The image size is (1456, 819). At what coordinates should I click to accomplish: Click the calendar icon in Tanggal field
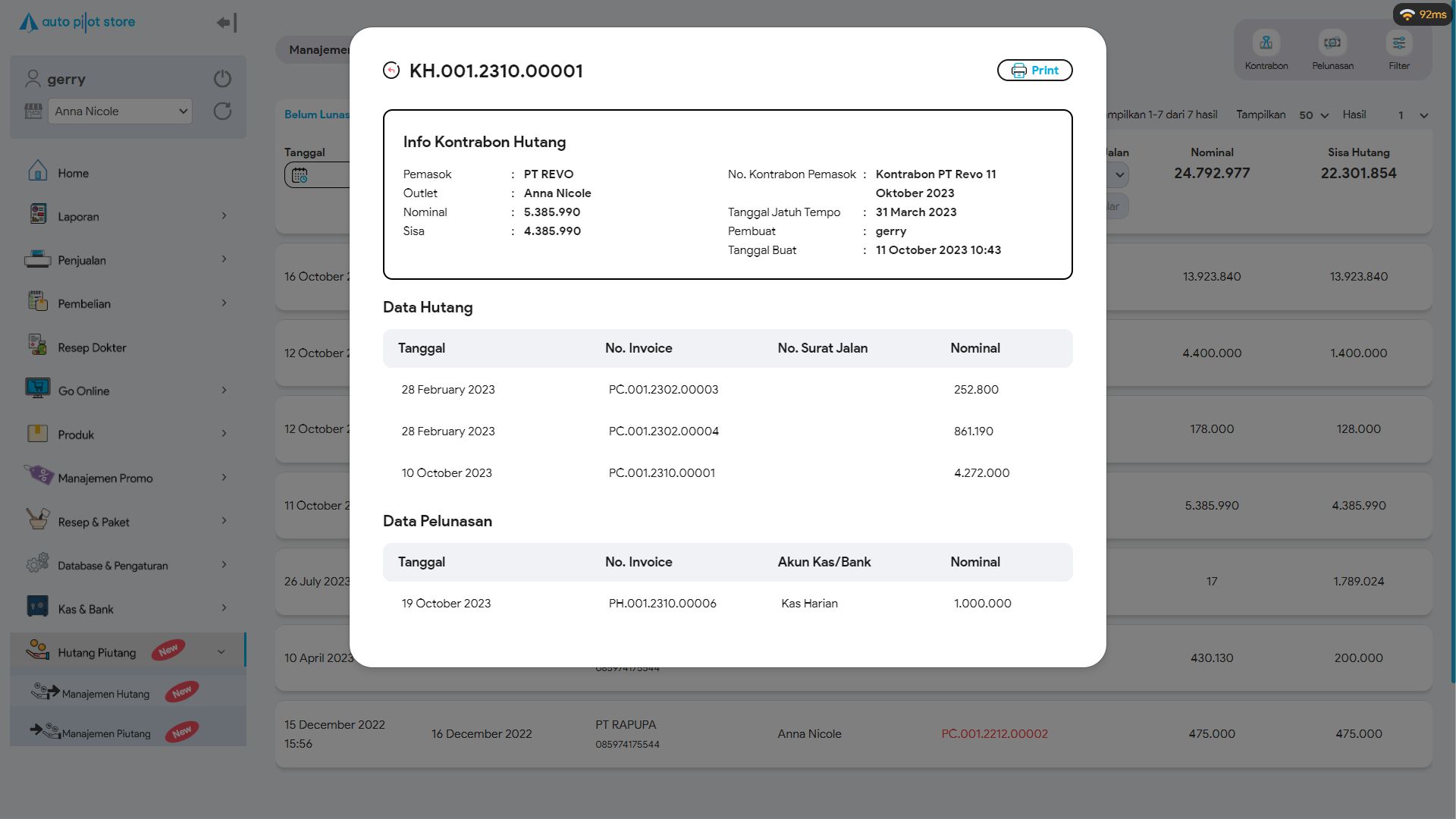[x=300, y=175]
